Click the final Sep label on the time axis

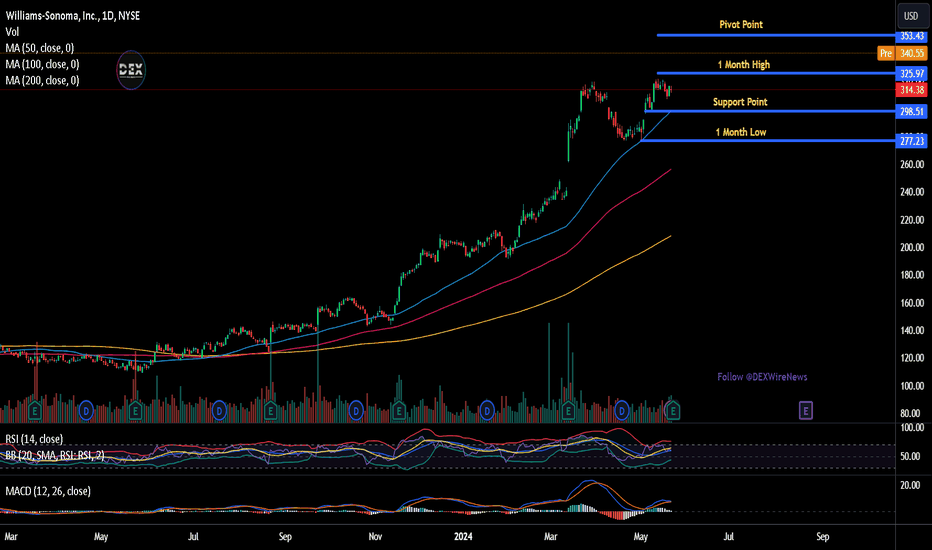823,536
